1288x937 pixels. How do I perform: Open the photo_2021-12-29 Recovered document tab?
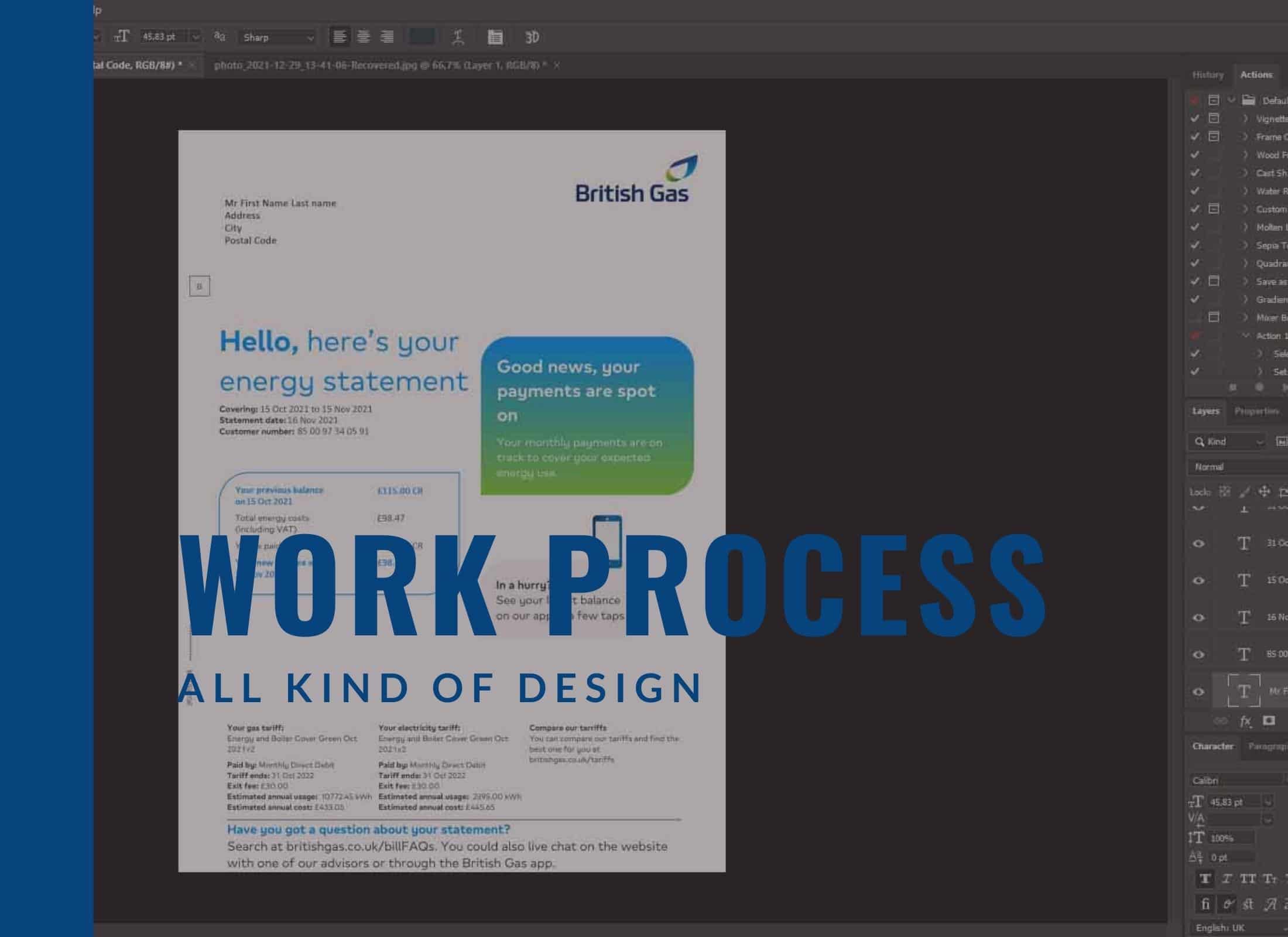pyautogui.click(x=380, y=65)
